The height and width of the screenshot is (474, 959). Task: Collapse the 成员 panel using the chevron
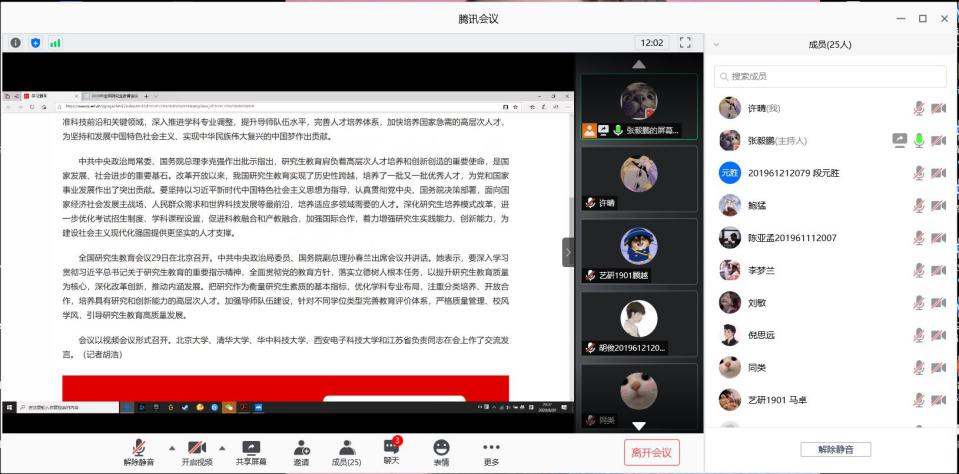click(x=717, y=45)
